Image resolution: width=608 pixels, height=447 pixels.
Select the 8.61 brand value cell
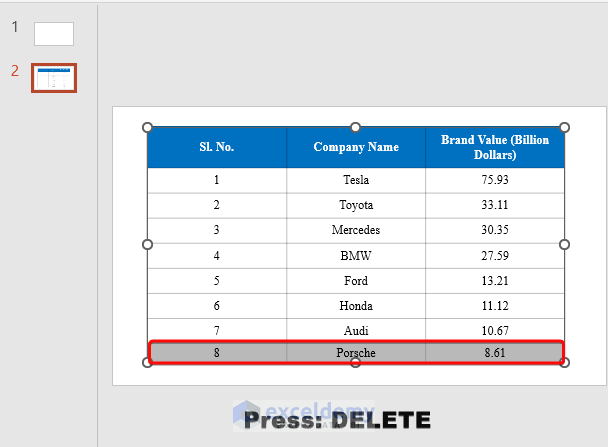[495, 353]
